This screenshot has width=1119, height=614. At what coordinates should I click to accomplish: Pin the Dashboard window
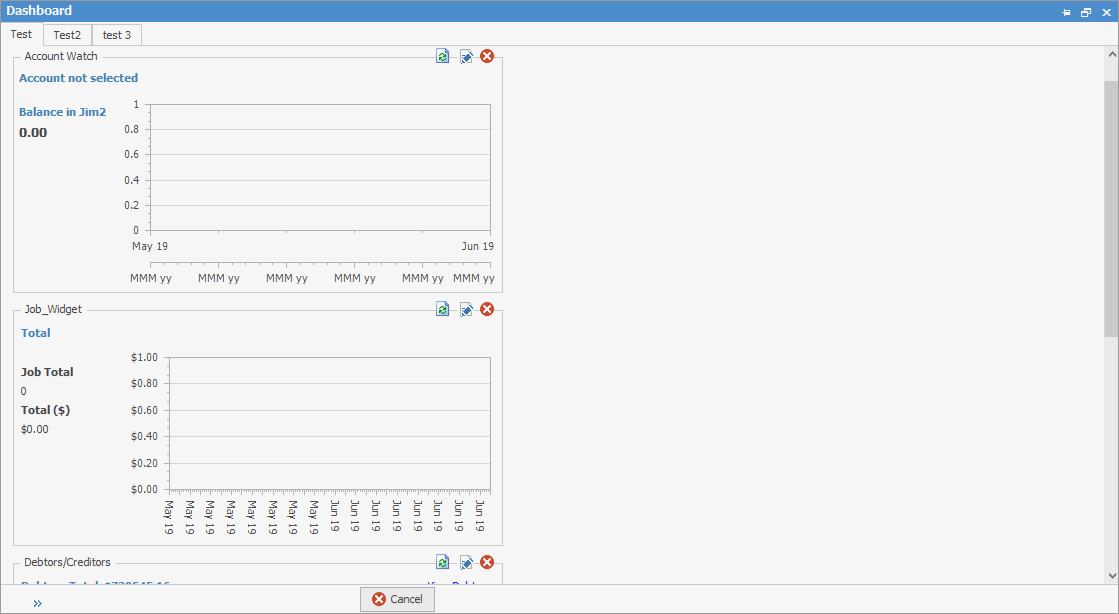click(1066, 12)
